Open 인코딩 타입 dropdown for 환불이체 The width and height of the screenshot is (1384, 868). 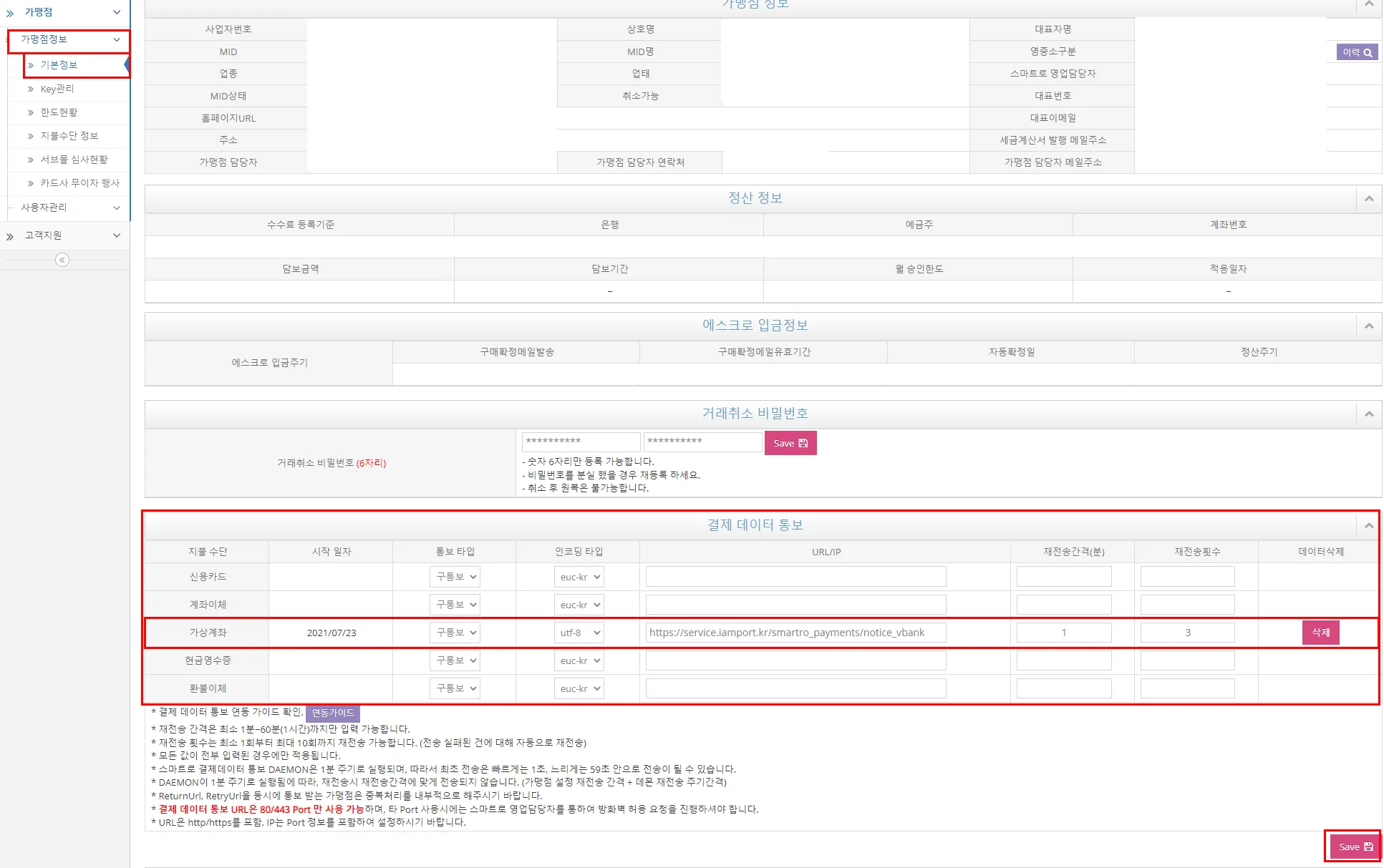[x=579, y=688]
